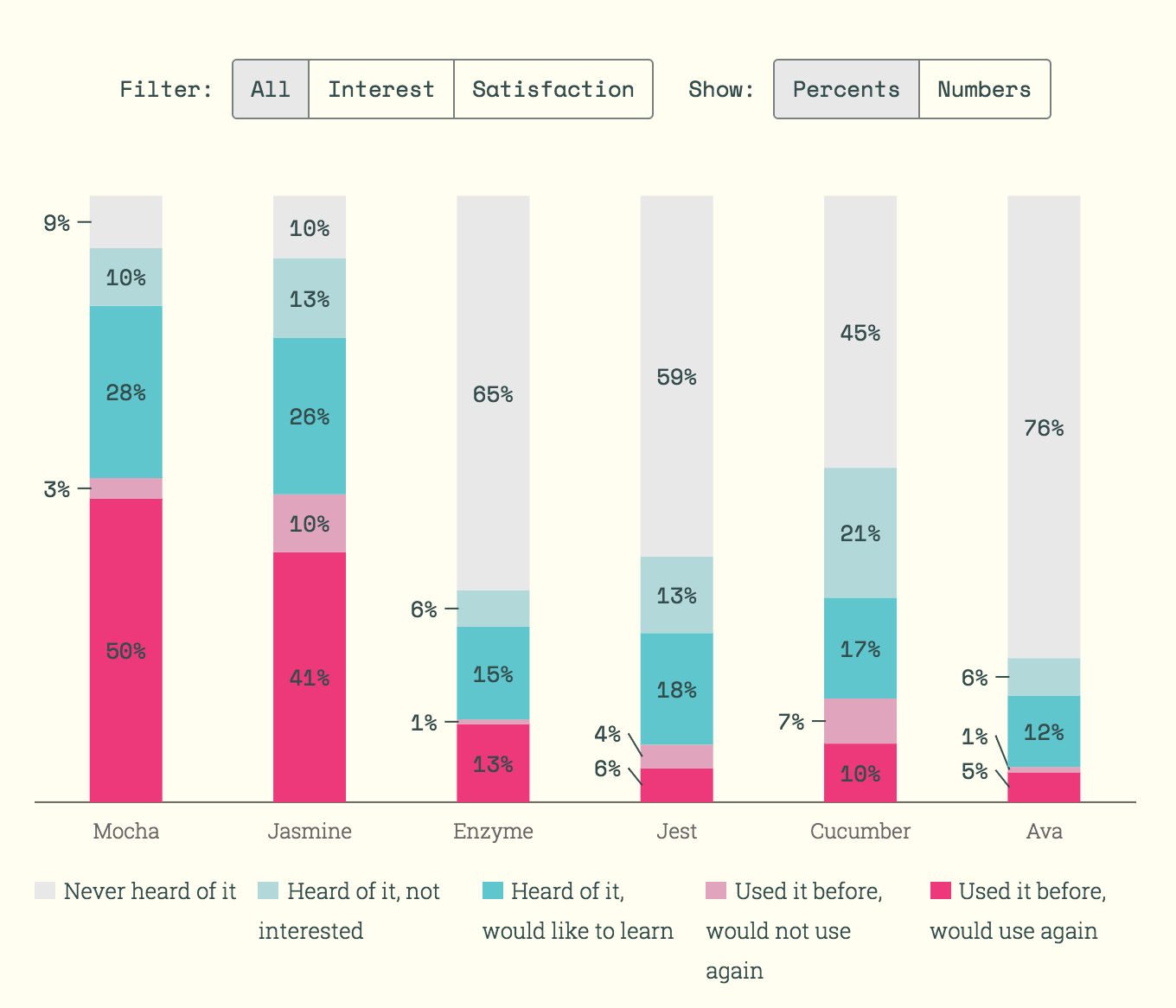This screenshot has height=1008, width=1176.
Task: Click Jest's 18% would-like-to-learn segment
Action: (x=676, y=689)
